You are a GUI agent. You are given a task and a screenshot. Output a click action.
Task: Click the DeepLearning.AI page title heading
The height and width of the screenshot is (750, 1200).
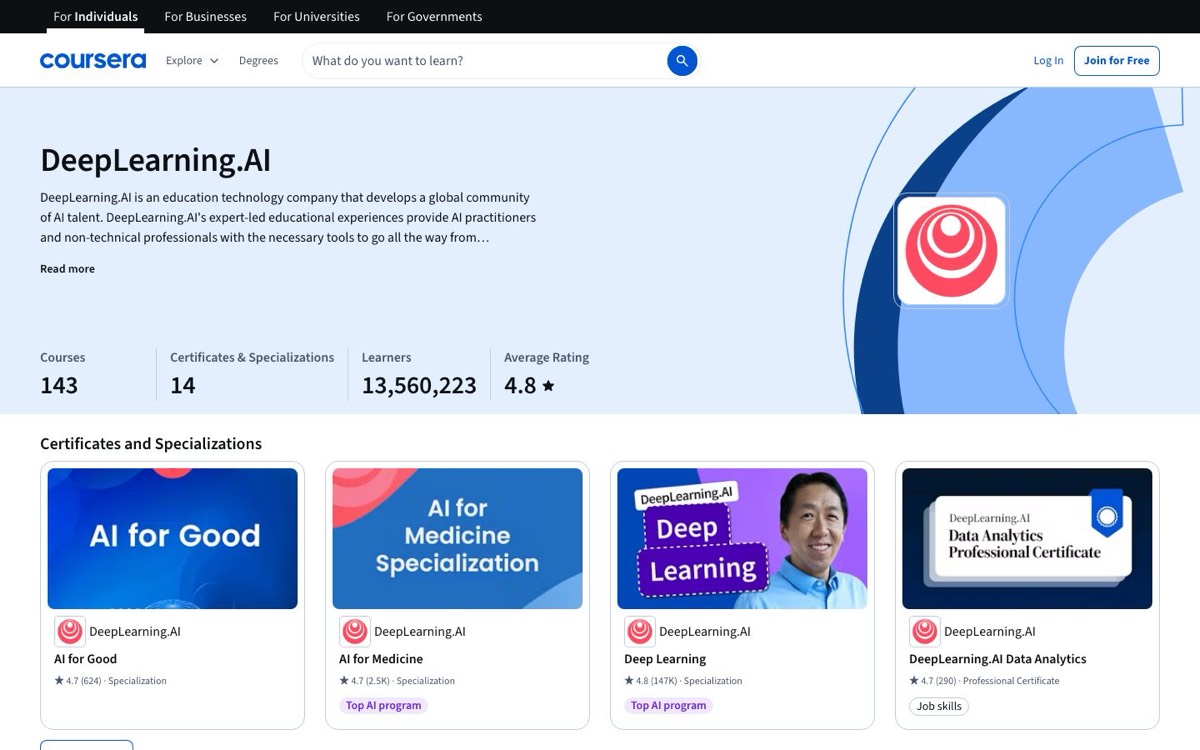coord(155,160)
